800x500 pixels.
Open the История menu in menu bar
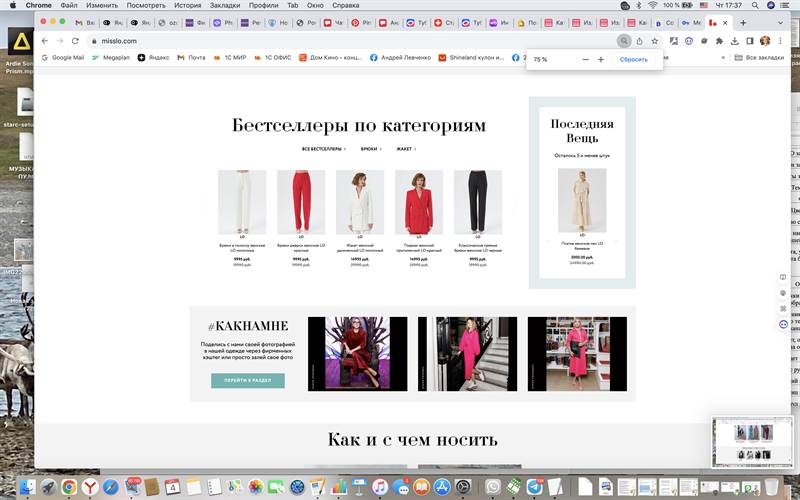click(188, 6)
